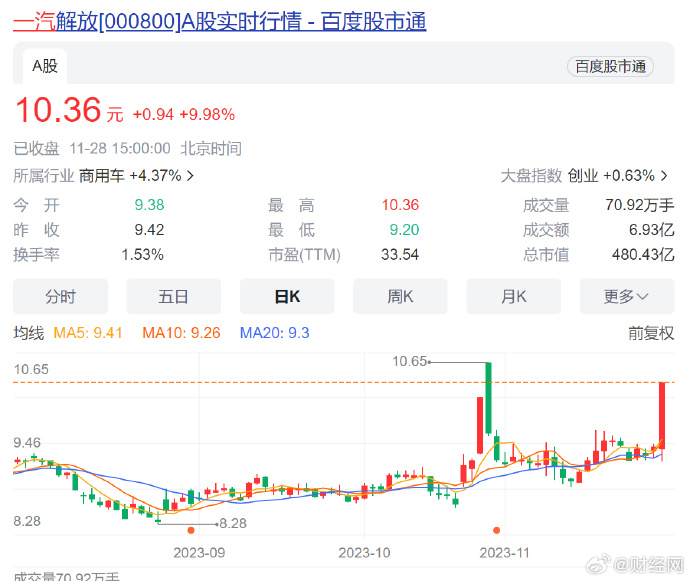Switch to the 五日 chart tab

(173, 297)
